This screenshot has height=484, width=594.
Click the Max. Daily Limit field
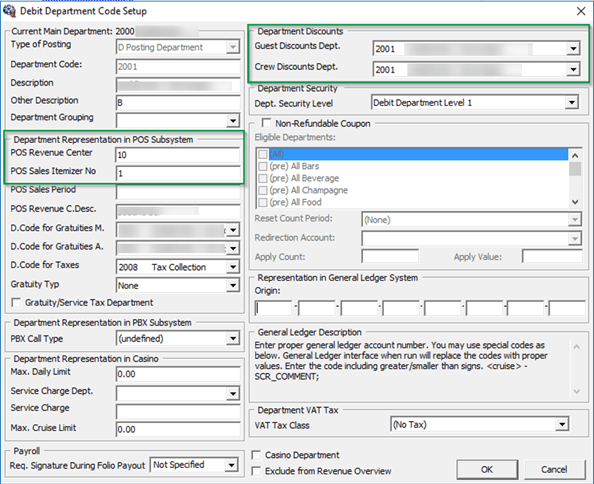(178, 374)
